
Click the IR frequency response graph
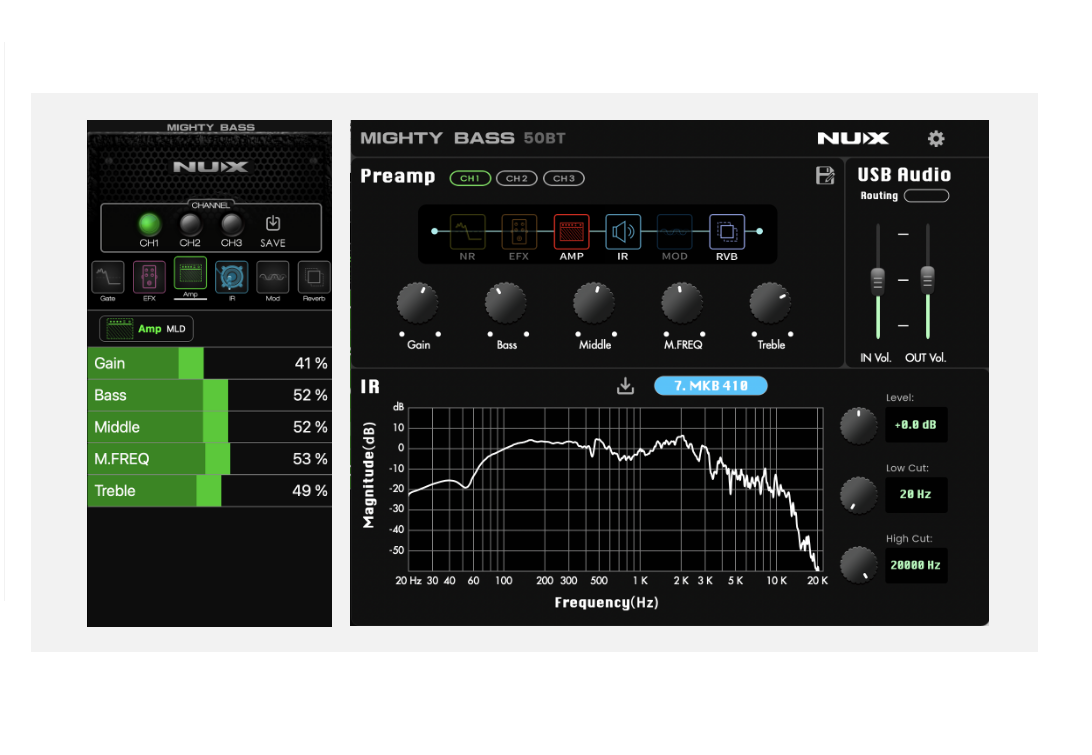point(616,490)
